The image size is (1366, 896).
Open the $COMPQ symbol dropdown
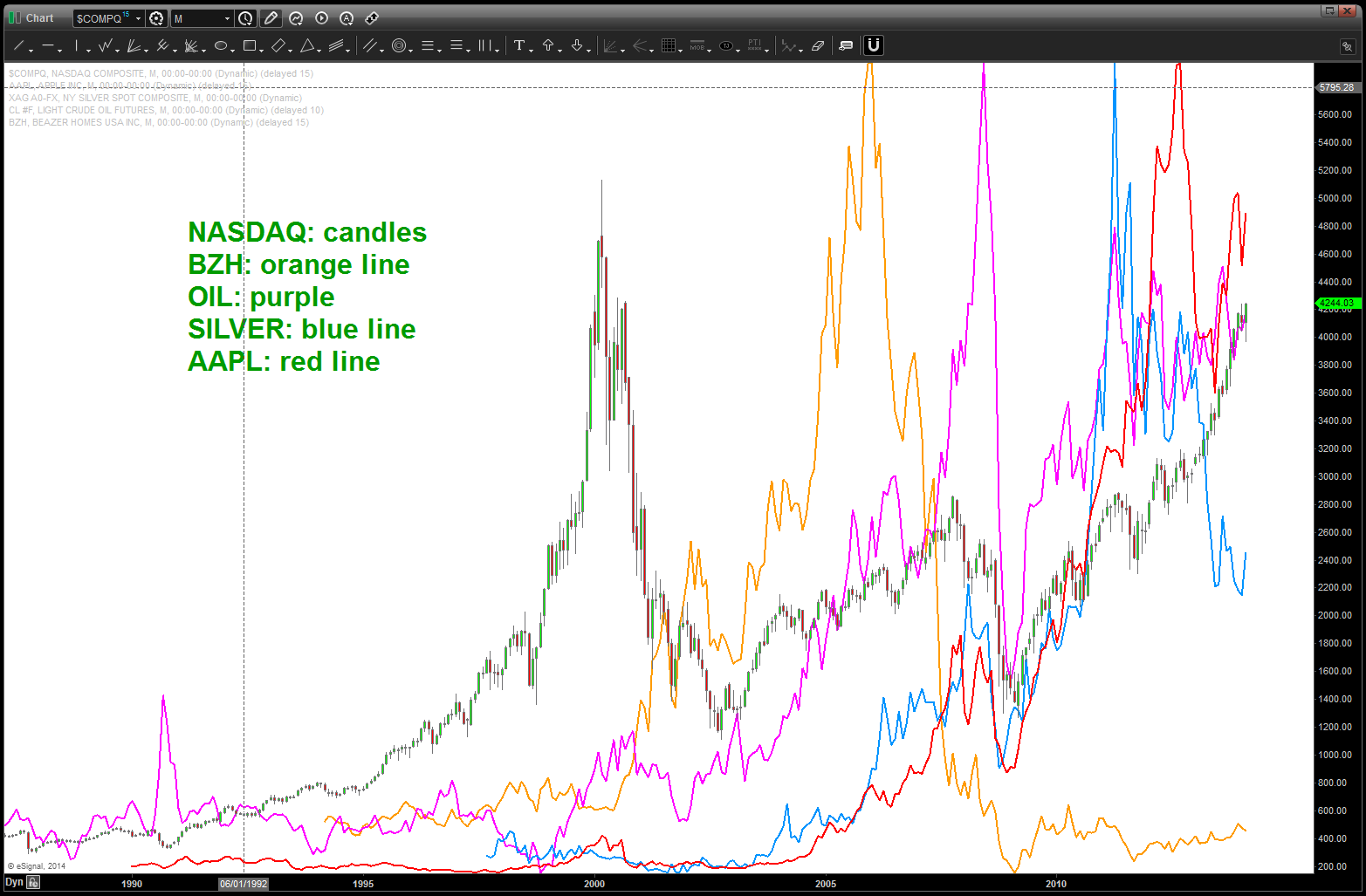click(138, 18)
